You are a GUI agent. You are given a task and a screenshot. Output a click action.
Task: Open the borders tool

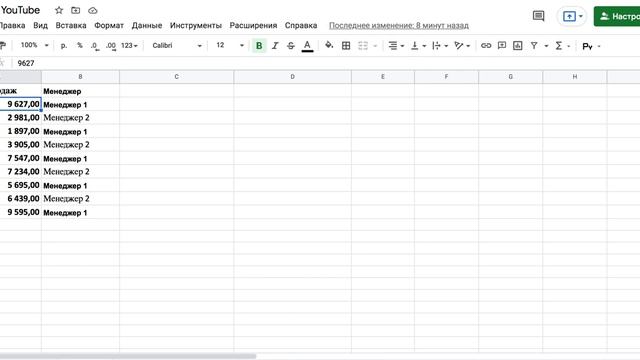coord(346,46)
